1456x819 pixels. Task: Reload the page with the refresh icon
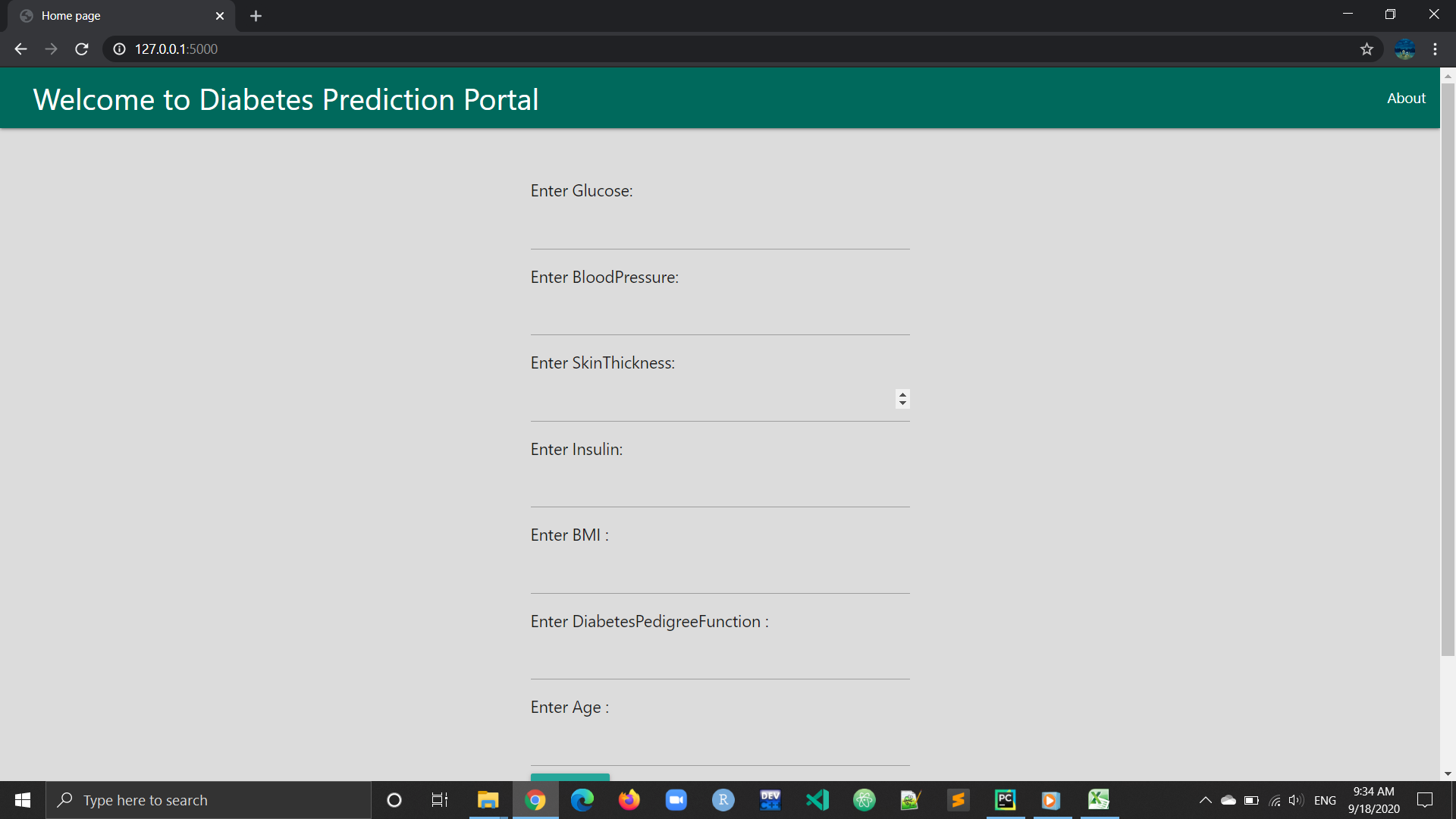[x=82, y=49]
